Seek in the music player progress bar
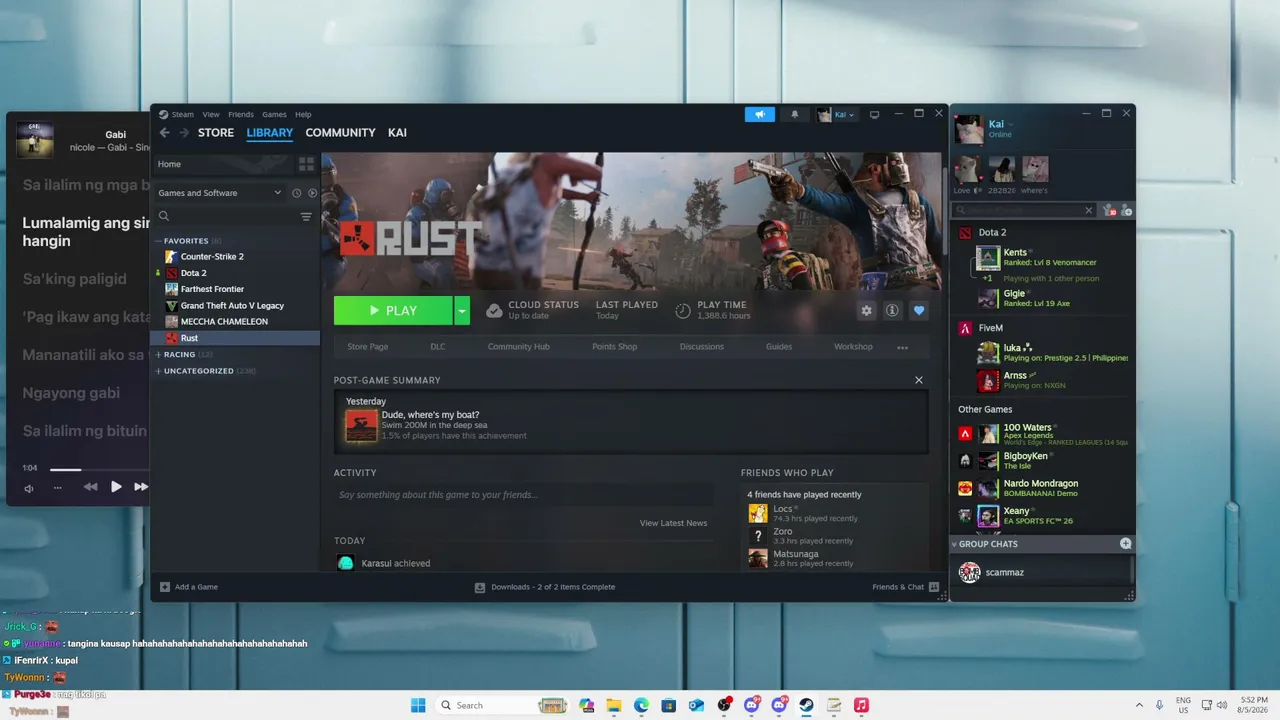The image size is (1280, 720). (x=99, y=469)
